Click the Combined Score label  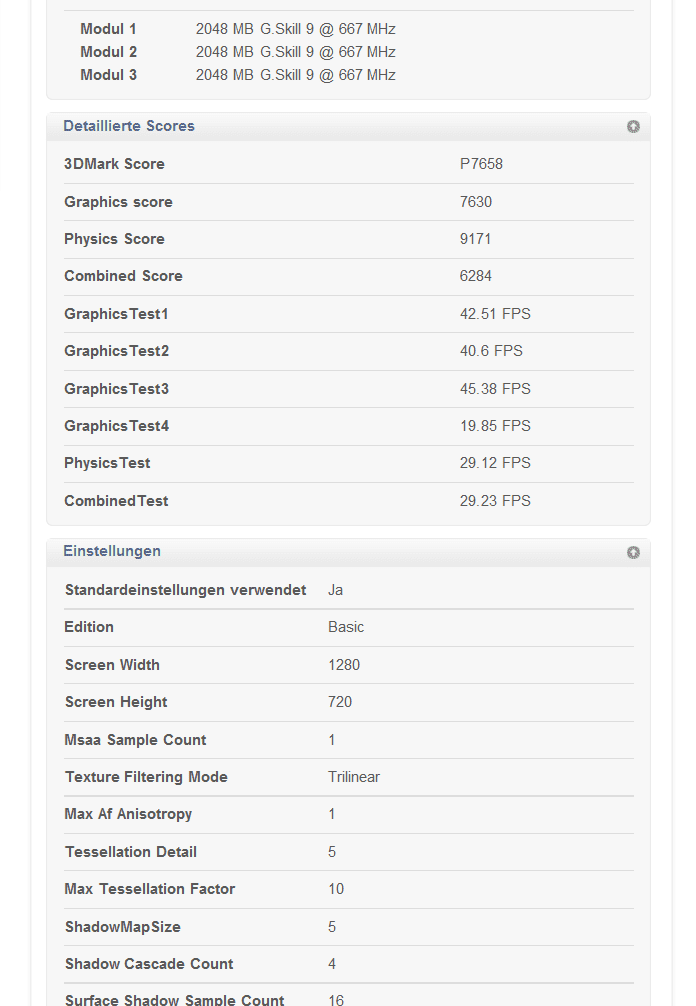(123, 276)
